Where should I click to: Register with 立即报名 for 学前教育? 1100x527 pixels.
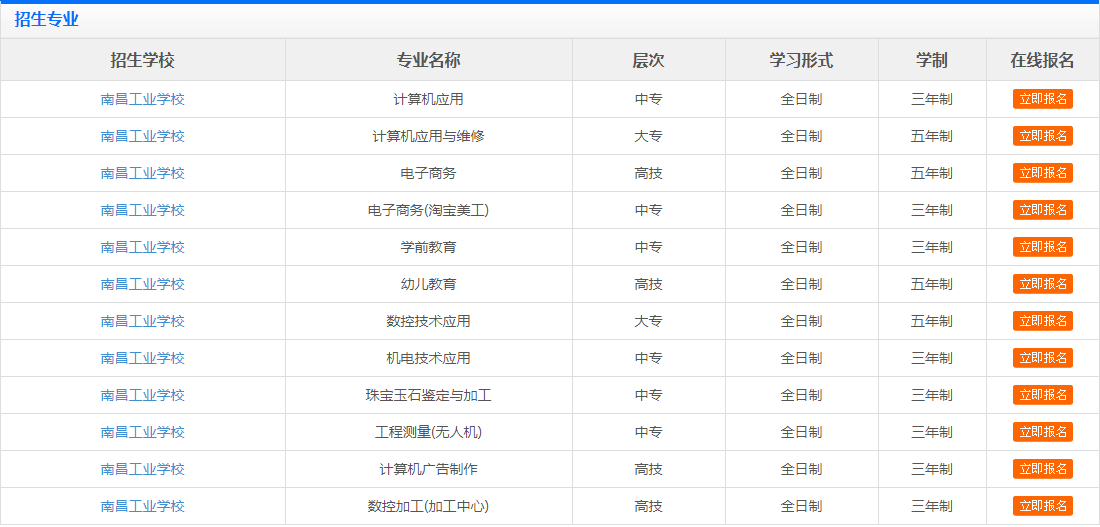[x=1042, y=247]
